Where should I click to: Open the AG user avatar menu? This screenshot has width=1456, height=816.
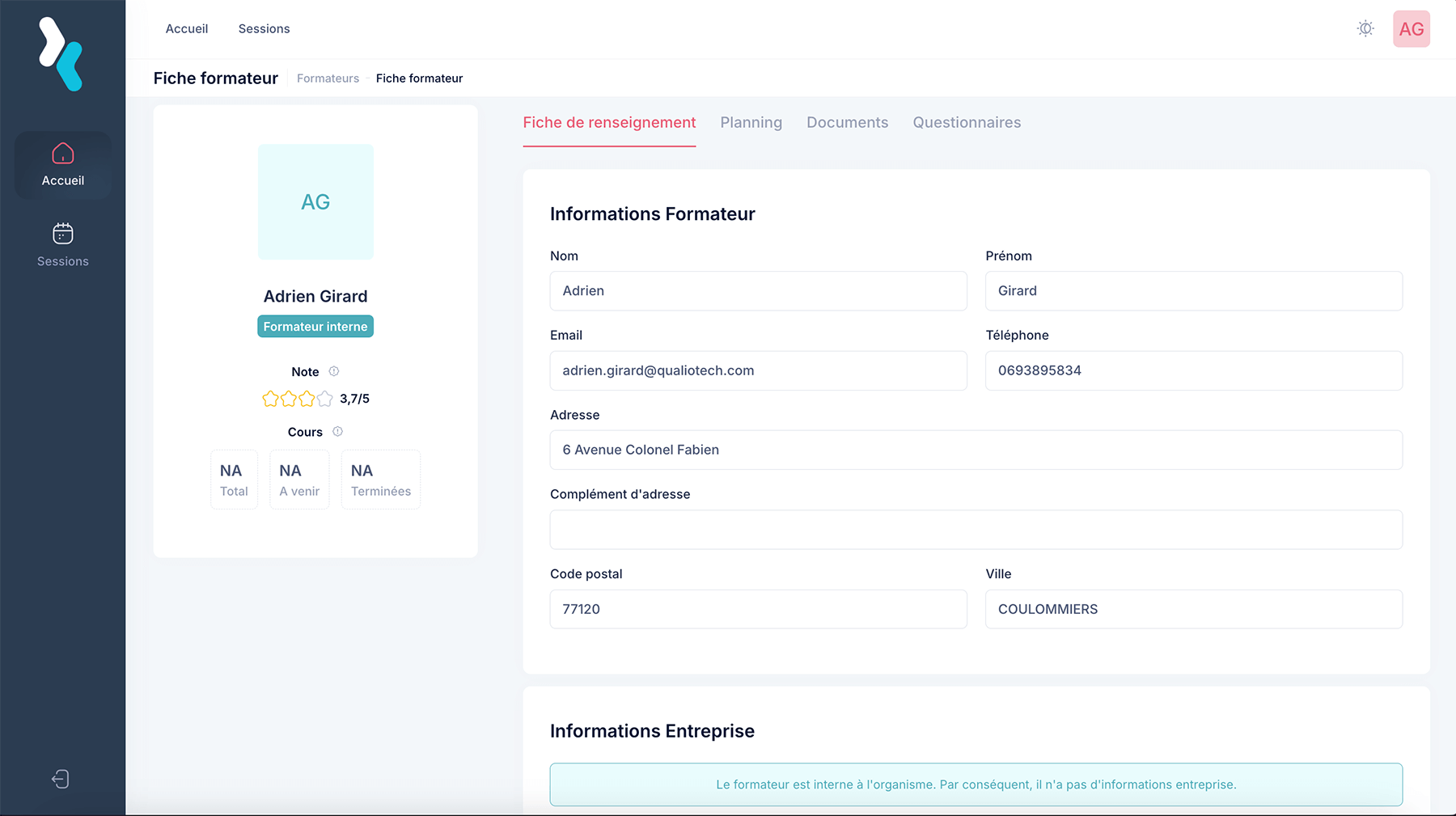(x=1411, y=29)
